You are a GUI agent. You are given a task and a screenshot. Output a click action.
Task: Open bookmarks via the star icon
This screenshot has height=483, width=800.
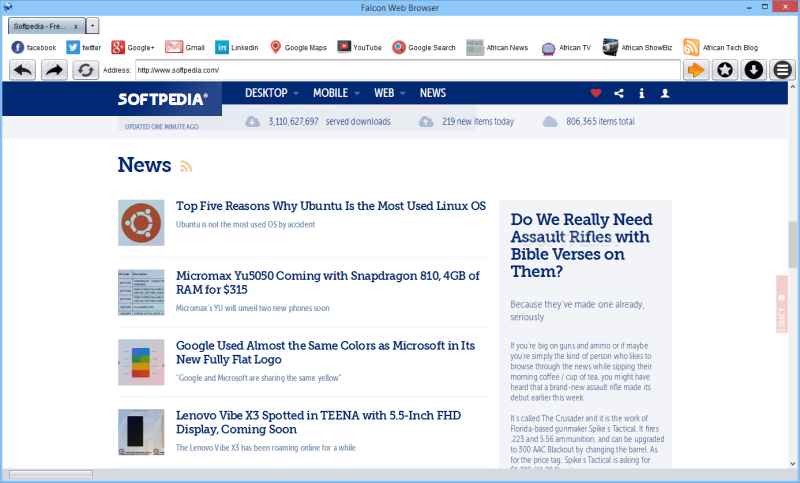[725, 70]
